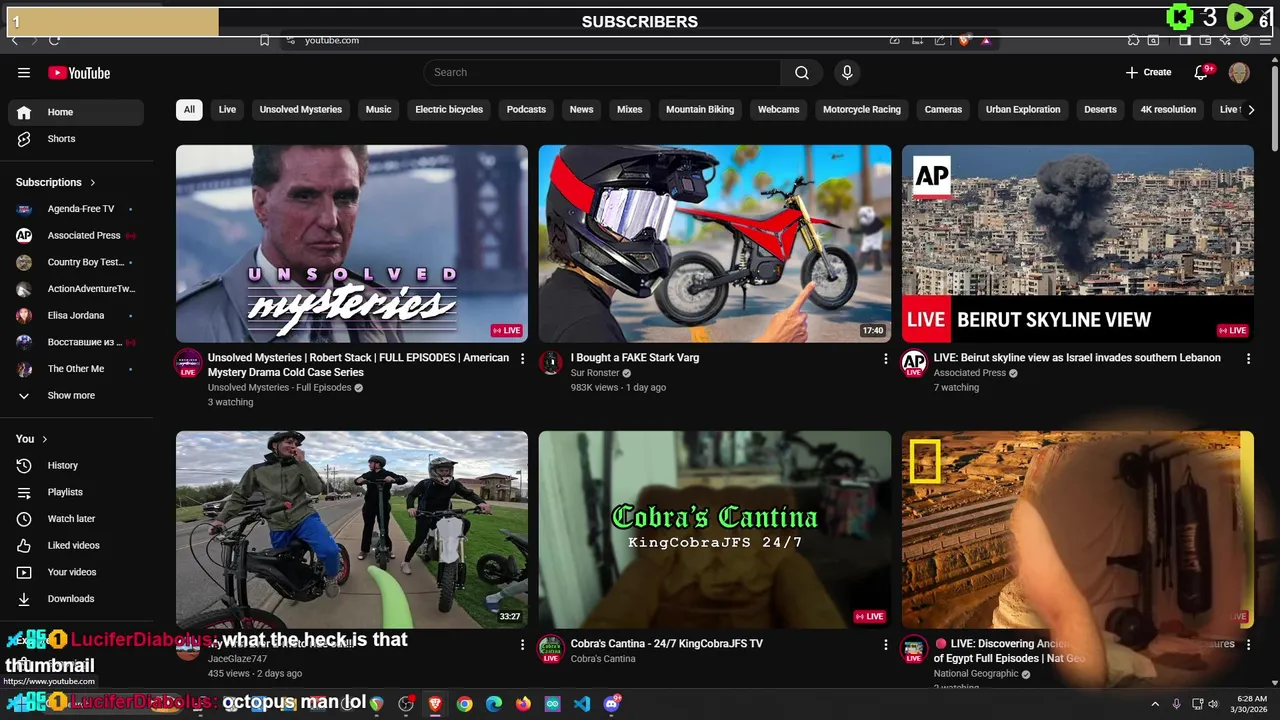Open Liked videos in sidebar

[76, 546]
